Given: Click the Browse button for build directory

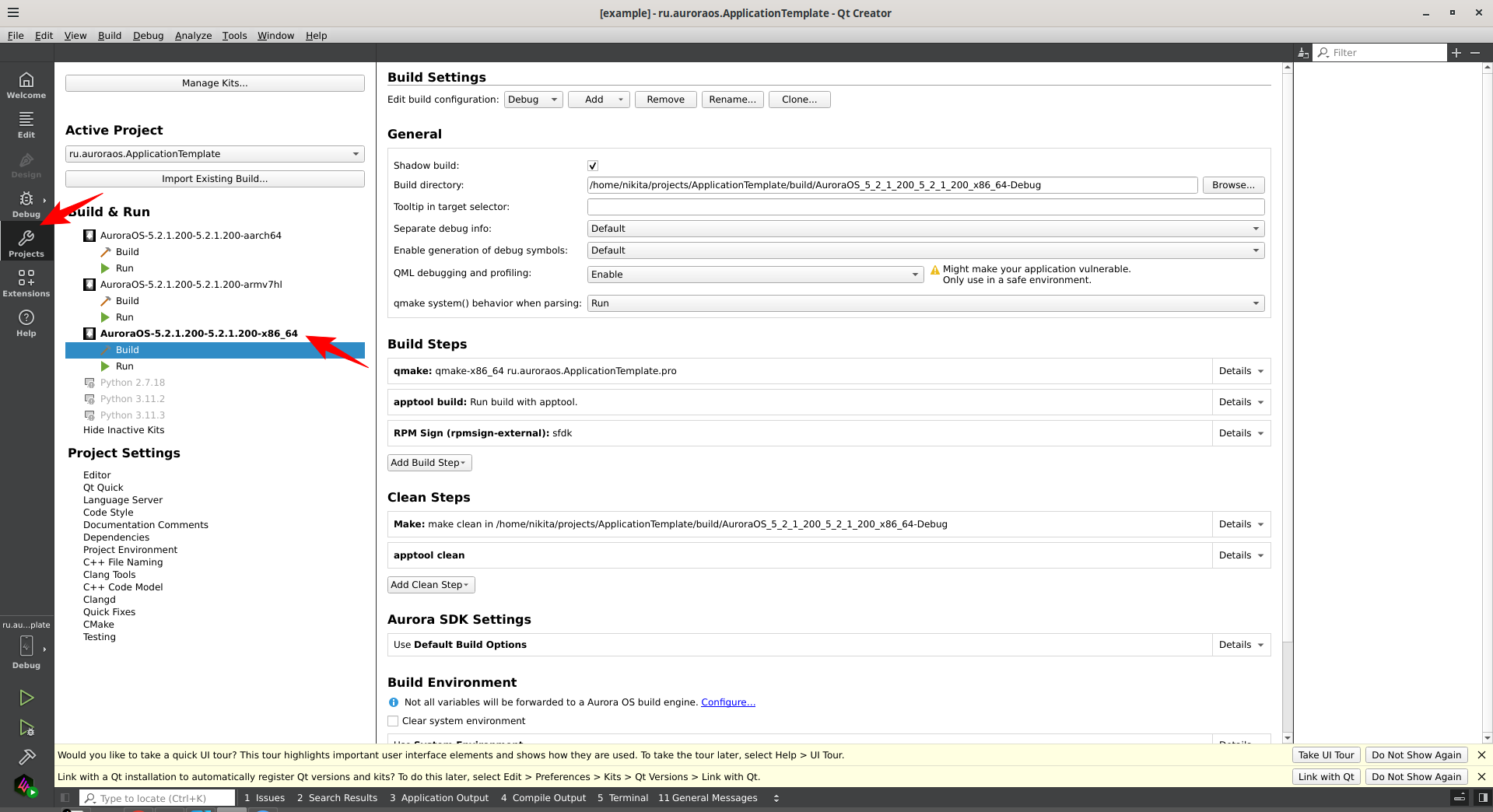Looking at the screenshot, I should pos(1233,185).
